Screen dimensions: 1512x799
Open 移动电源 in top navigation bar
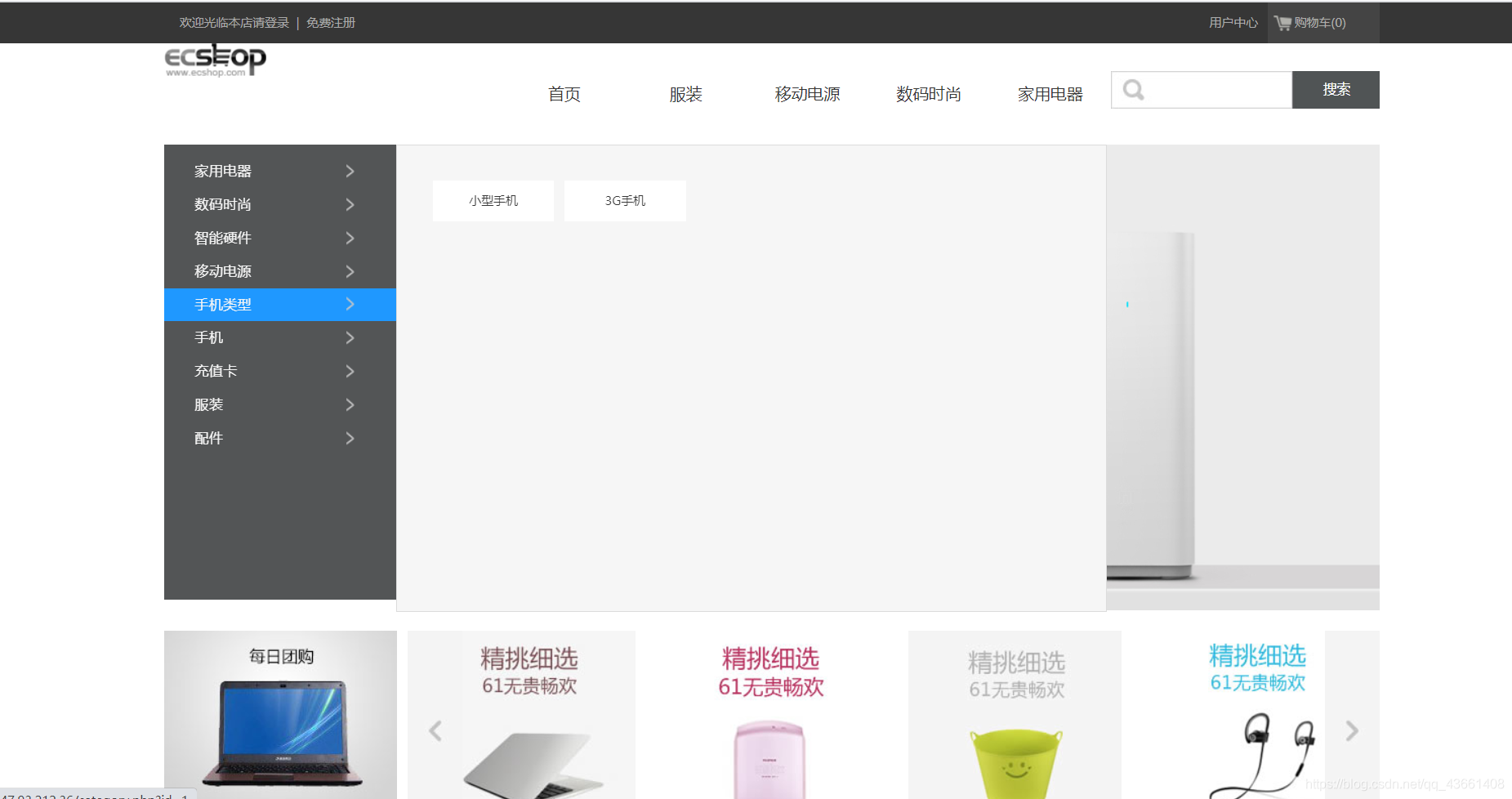tap(807, 94)
